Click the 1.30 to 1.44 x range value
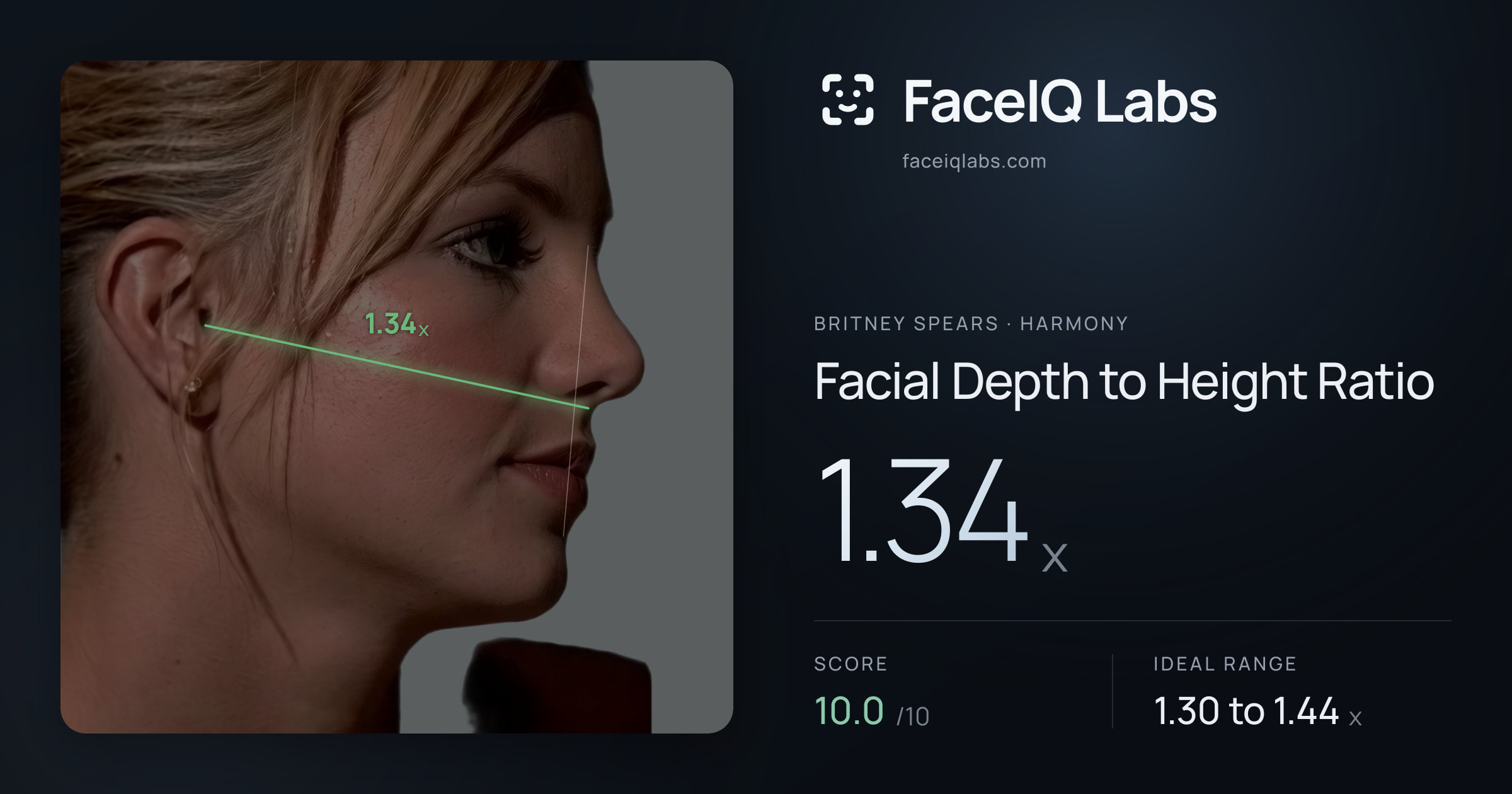 (x=1258, y=711)
